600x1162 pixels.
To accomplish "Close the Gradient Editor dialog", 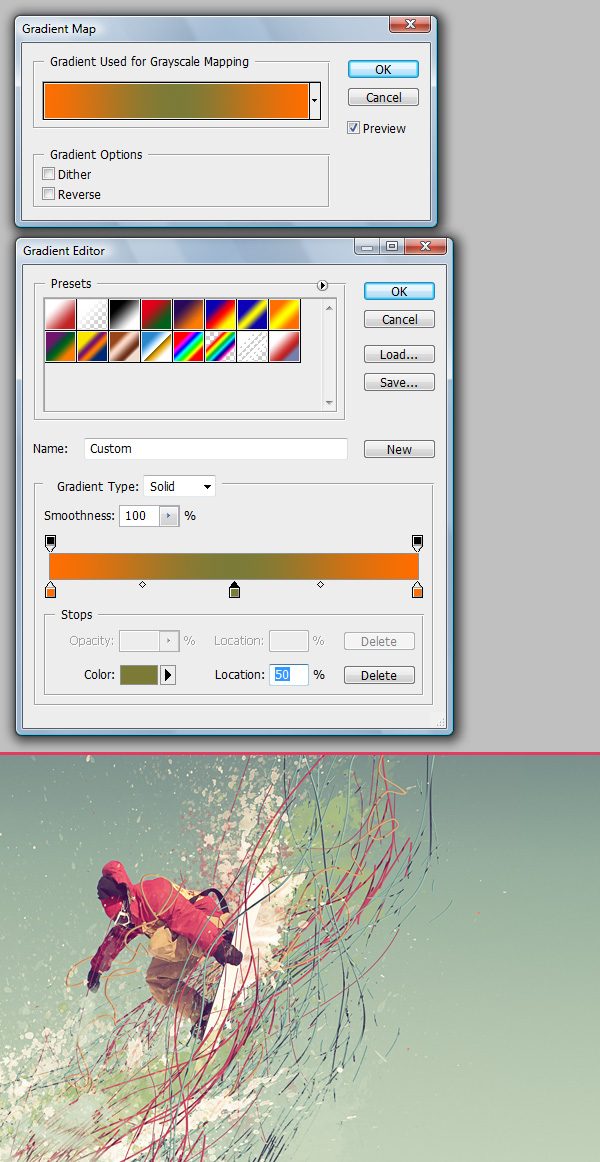I will [425, 247].
